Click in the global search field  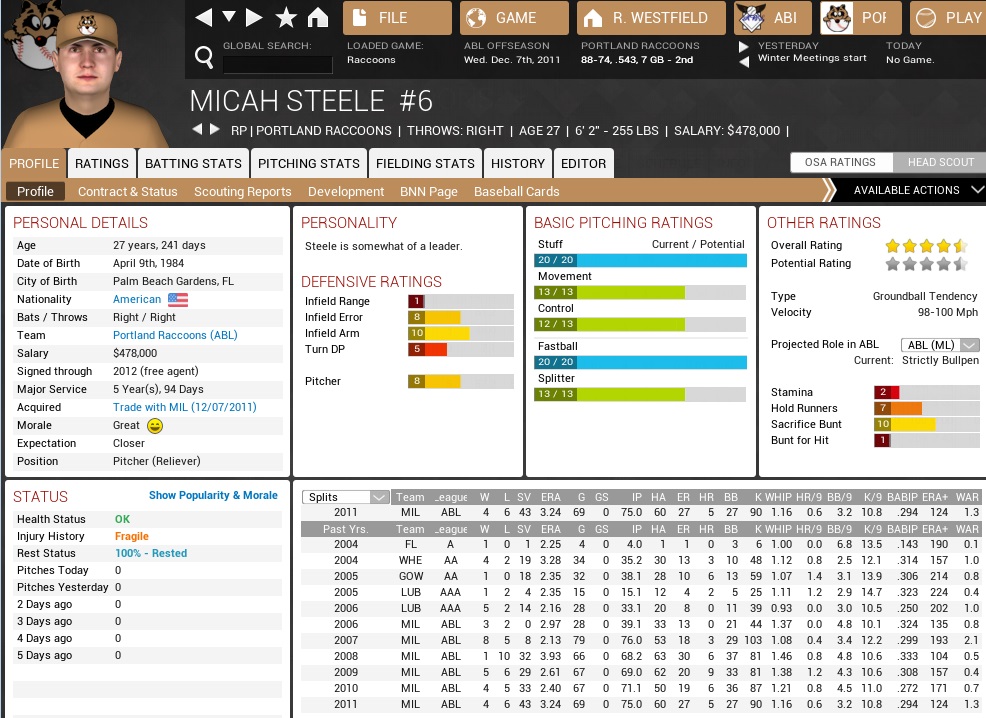coord(277,64)
